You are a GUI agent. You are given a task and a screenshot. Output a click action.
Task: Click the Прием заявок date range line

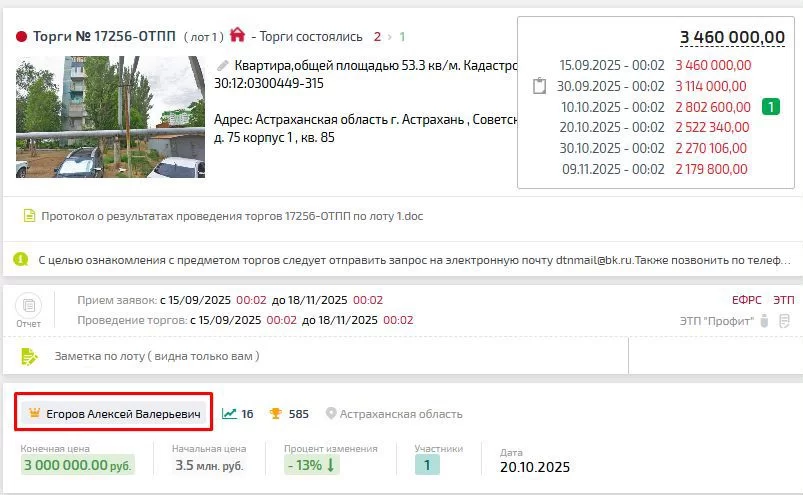tap(230, 300)
